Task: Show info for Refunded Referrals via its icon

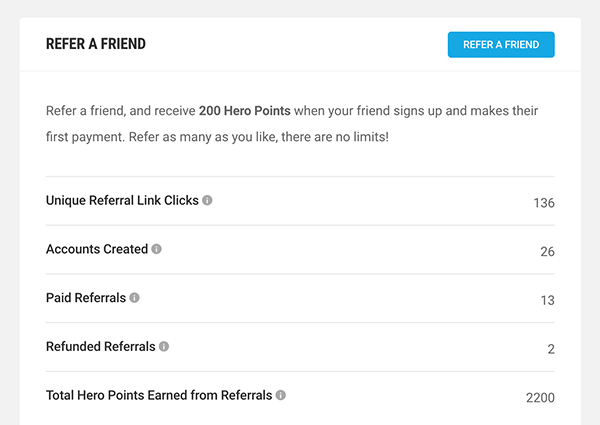Action: 164,346
